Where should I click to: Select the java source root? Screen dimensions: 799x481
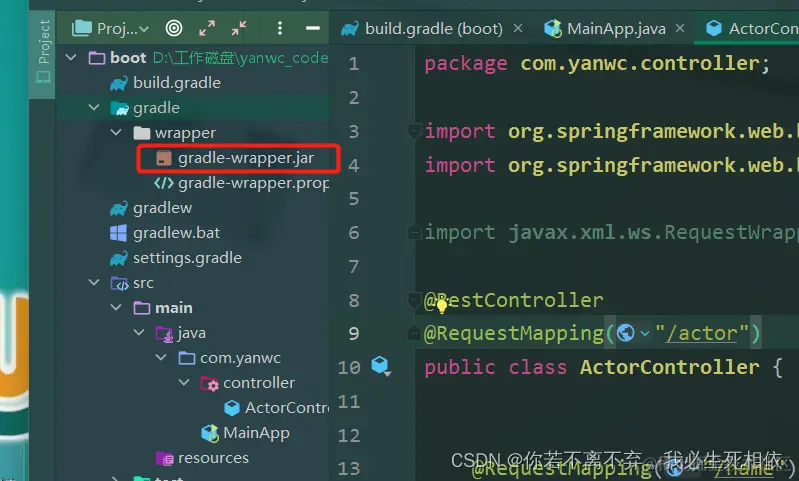tap(192, 333)
